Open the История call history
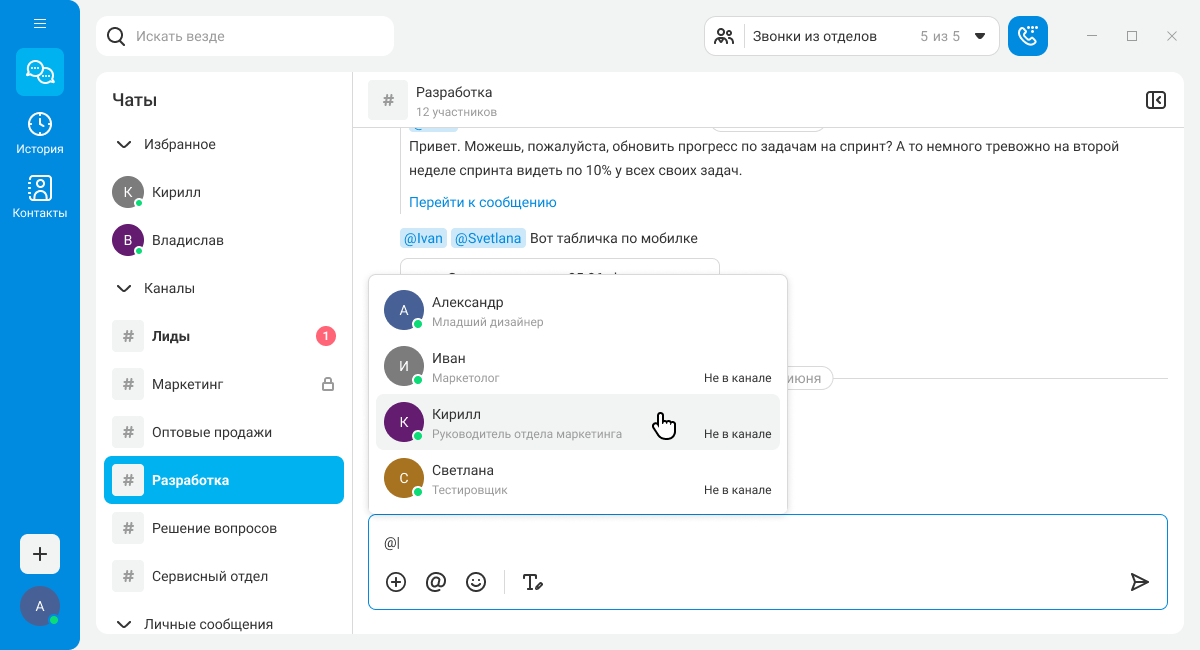 (x=40, y=133)
